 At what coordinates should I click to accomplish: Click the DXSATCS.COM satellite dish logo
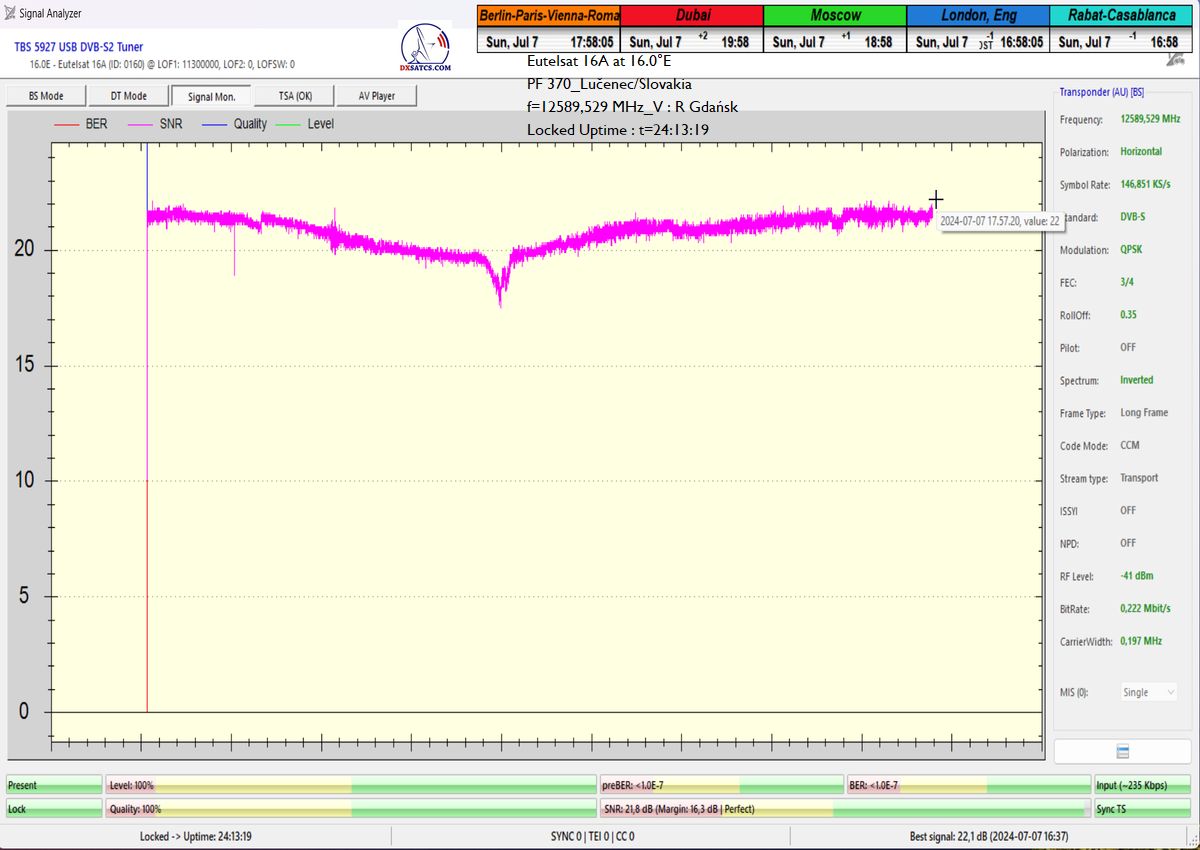pyautogui.click(x=425, y=47)
